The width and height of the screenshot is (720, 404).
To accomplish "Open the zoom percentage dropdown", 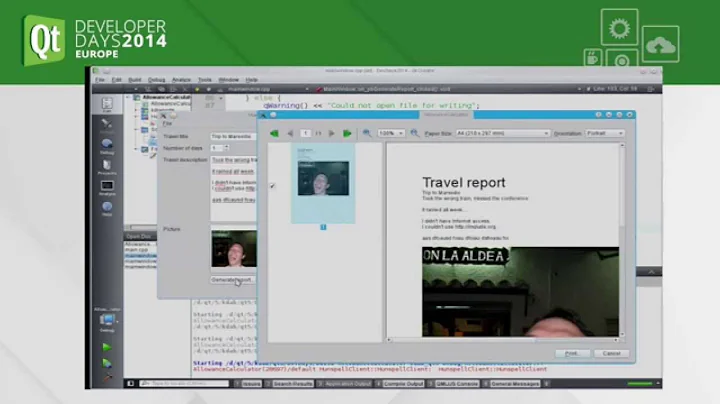I will 391,133.
